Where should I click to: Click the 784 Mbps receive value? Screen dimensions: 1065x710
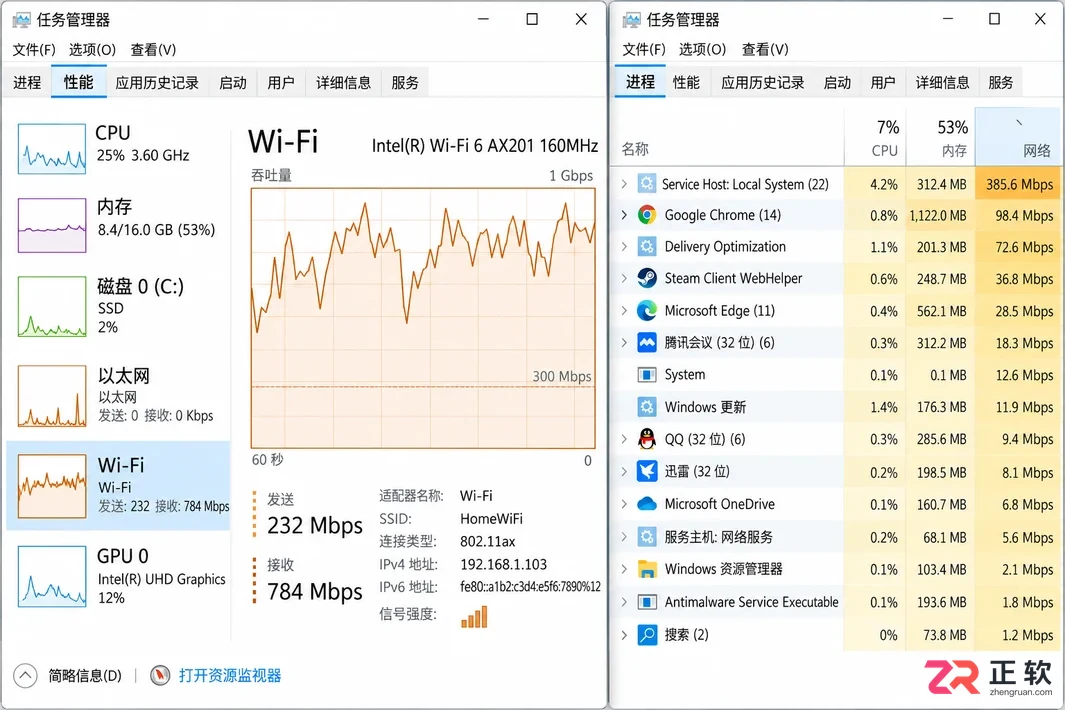tap(314, 592)
